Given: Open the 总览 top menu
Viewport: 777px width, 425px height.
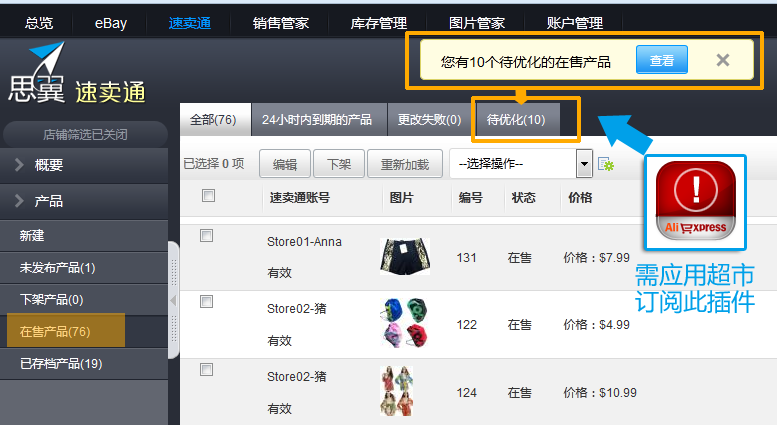Looking at the screenshot, I should (39, 23).
